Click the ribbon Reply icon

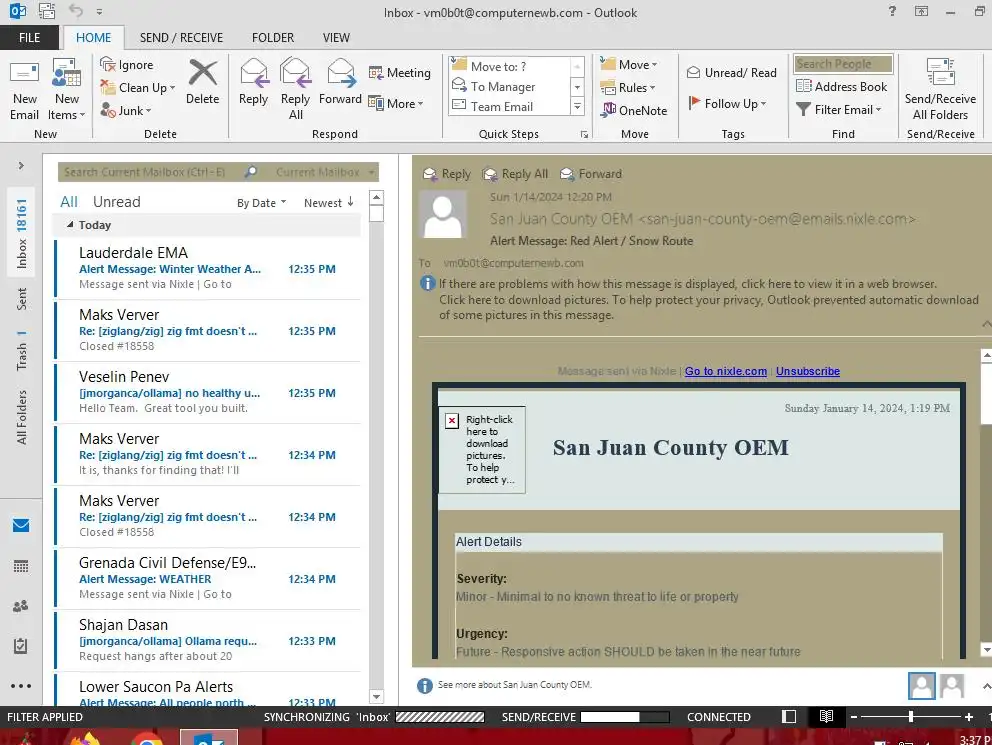coord(254,82)
